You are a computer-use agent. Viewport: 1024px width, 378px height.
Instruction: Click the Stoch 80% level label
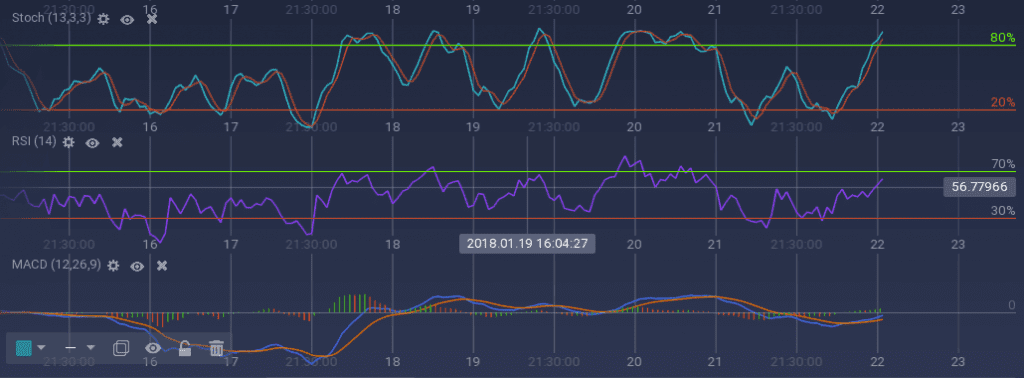1002,38
